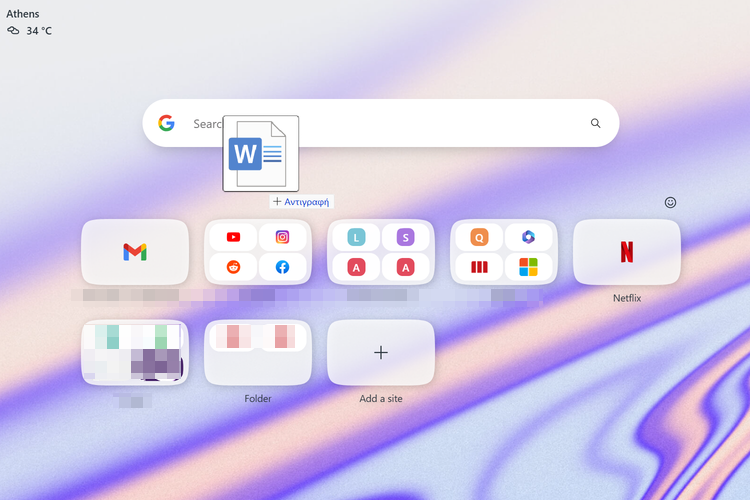Viewport: 750px width, 500px height.
Task: Click the cloud weather icon
Action: tap(13, 31)
